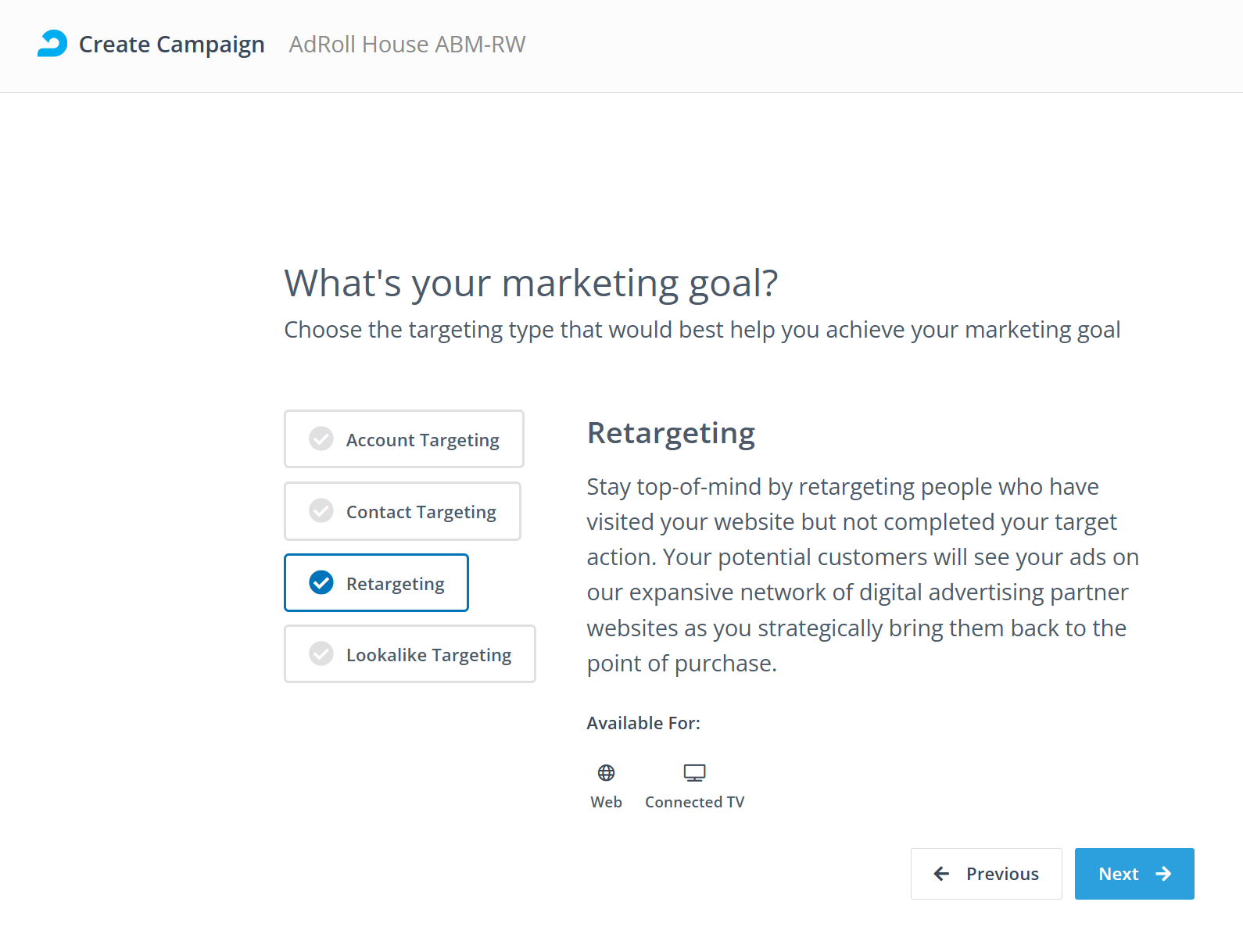Select the Retargeting option card label

point(395,584)
